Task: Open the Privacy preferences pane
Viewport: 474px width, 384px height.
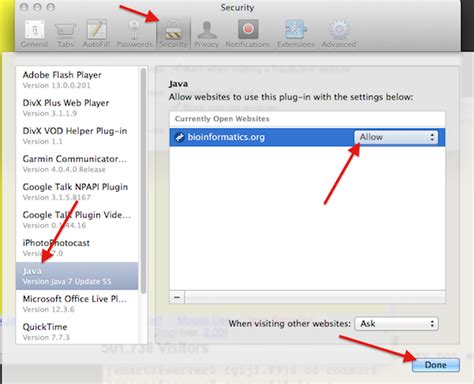Action: pyautogui.click(x=206, y=34)
